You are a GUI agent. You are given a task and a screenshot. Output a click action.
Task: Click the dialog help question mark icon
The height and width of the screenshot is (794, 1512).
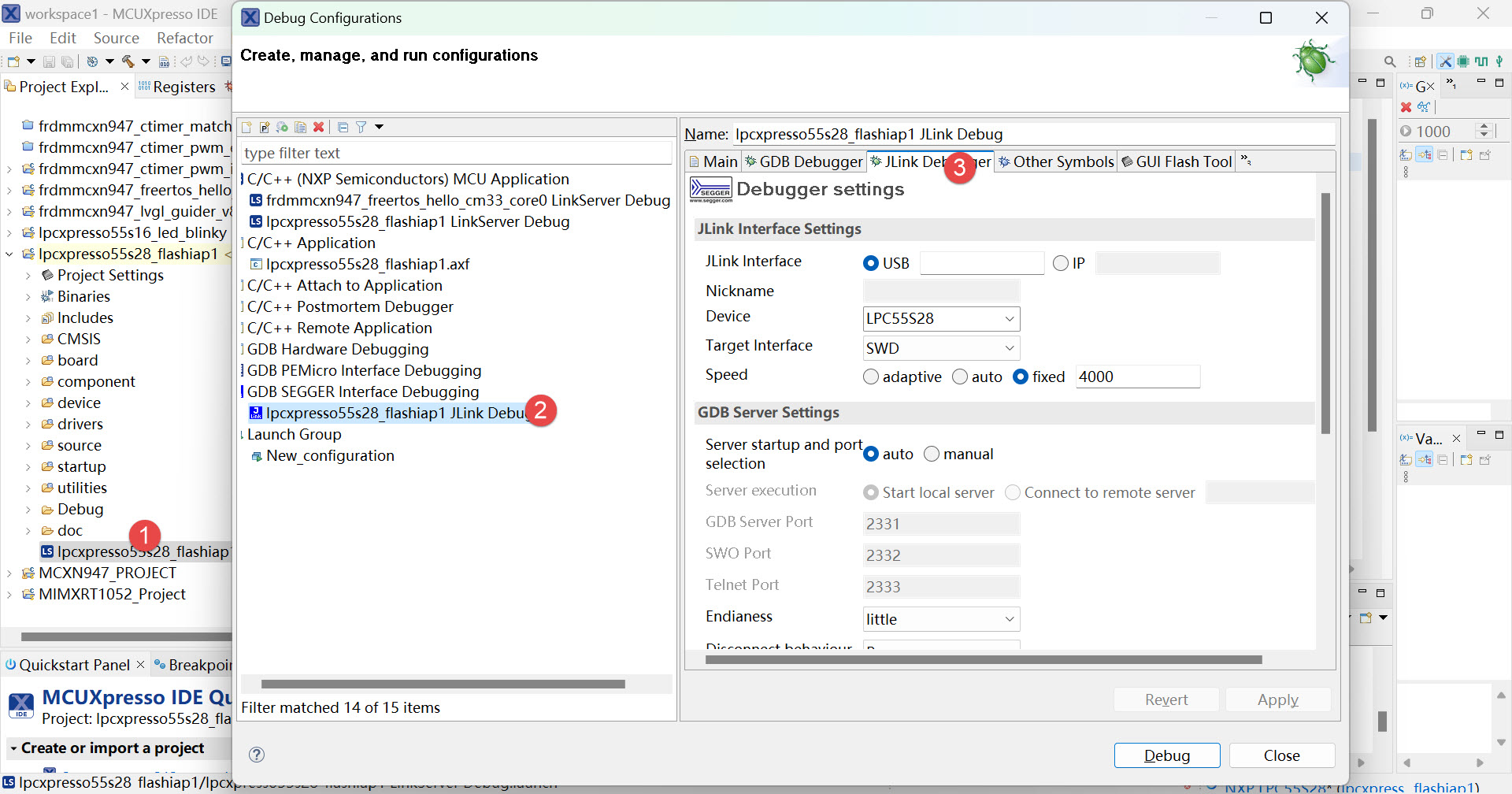click(x=257, y=755)
